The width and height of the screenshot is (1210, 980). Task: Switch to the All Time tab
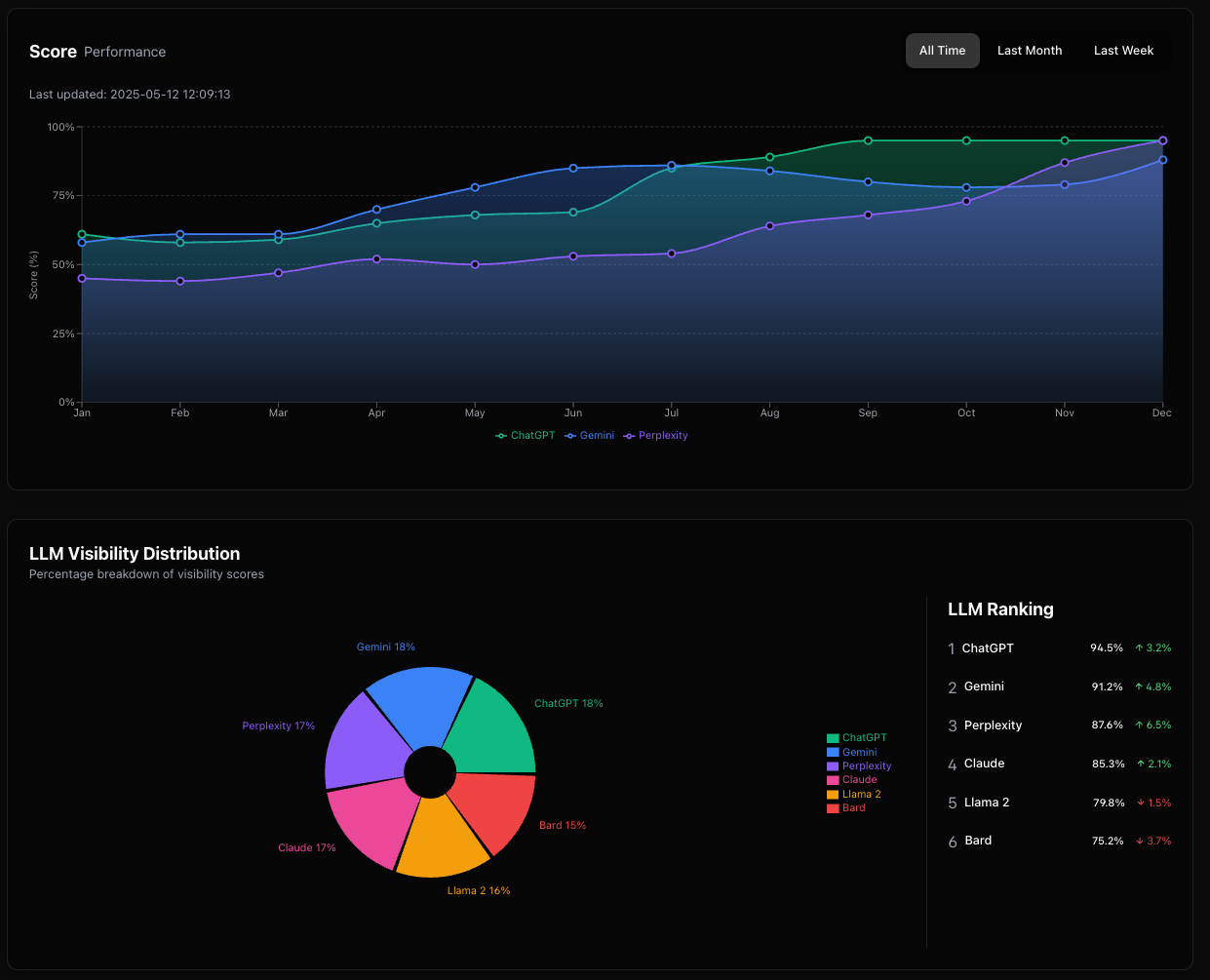(942, 51)
